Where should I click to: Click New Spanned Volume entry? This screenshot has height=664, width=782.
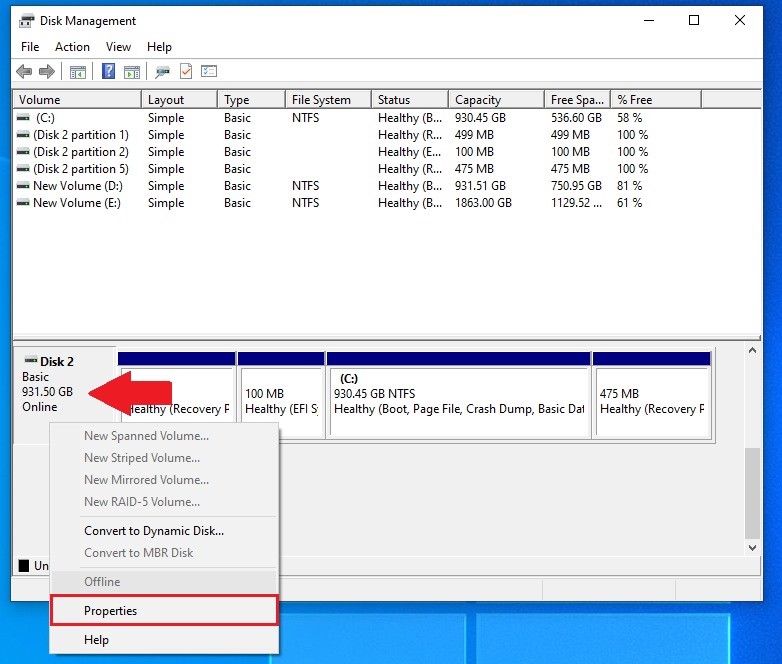click(x=164, y=436)
